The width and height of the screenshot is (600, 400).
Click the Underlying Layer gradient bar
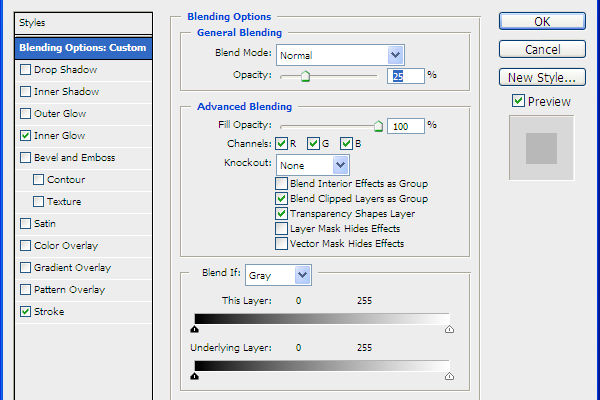coord(322,366)
